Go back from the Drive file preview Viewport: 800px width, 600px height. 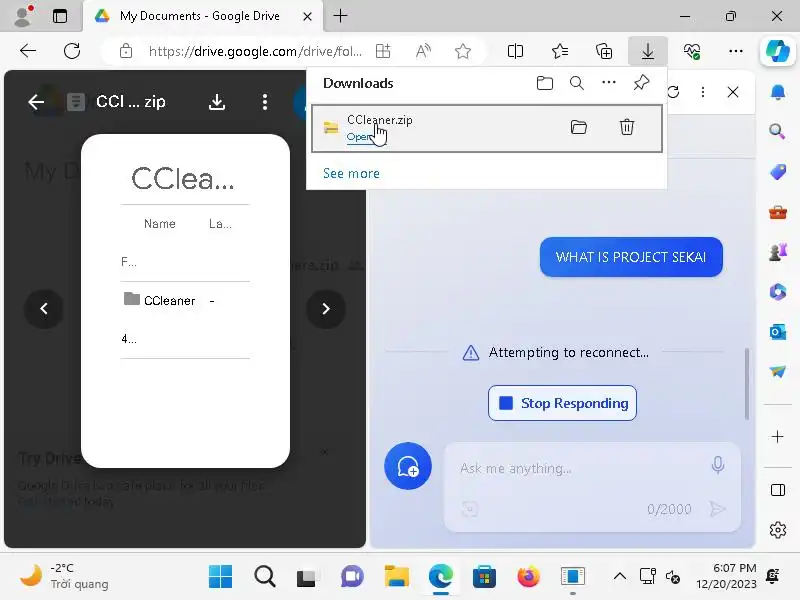click(x=36, y=102)
